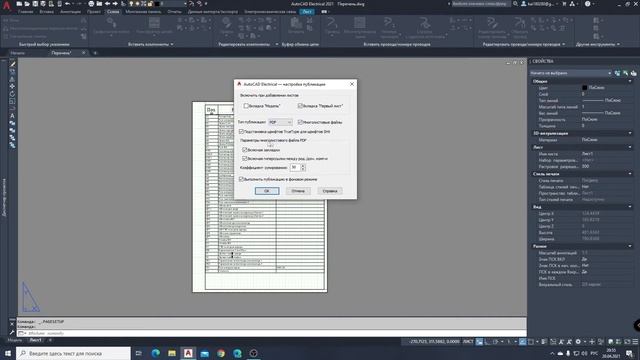Open the user account sign-in icon
Image resolution: width=640 pixels, height=360 pixels.
coord(524,4)
